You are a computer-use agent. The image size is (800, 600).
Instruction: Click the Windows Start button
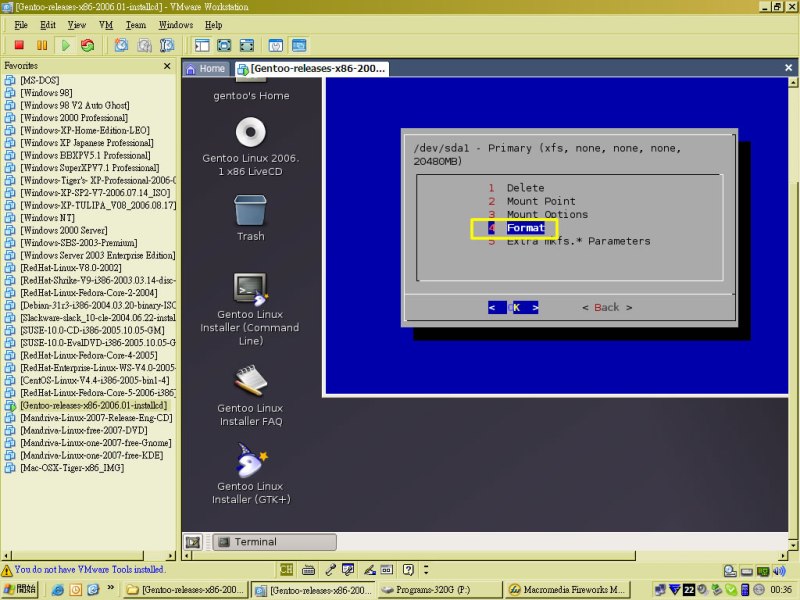(20, 589)
